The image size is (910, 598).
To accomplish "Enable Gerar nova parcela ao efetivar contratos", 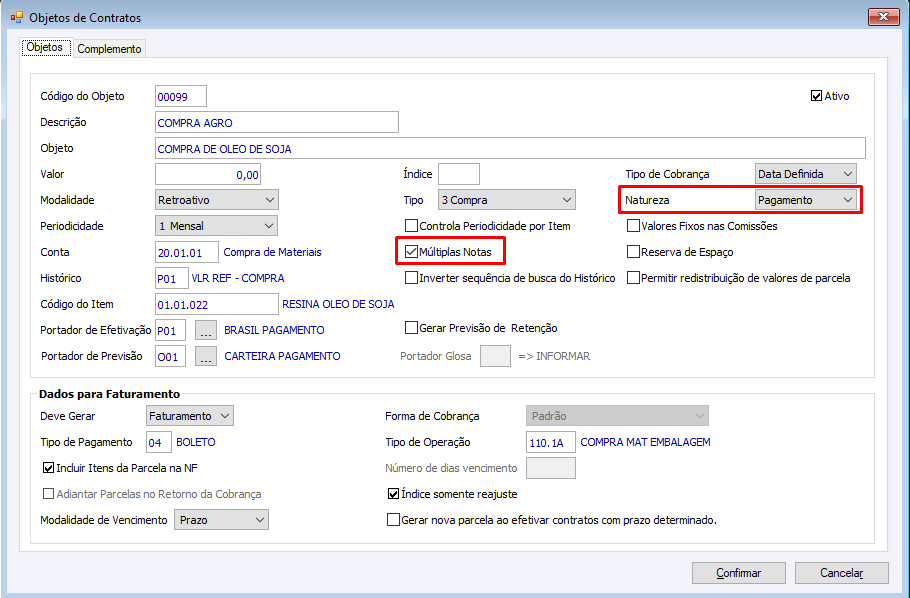I will [393, 520].
